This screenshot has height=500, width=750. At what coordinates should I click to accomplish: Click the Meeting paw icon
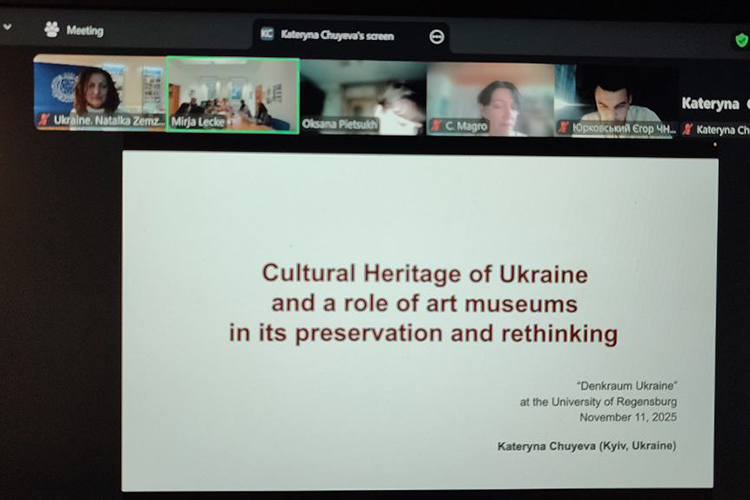click(52, 30)
